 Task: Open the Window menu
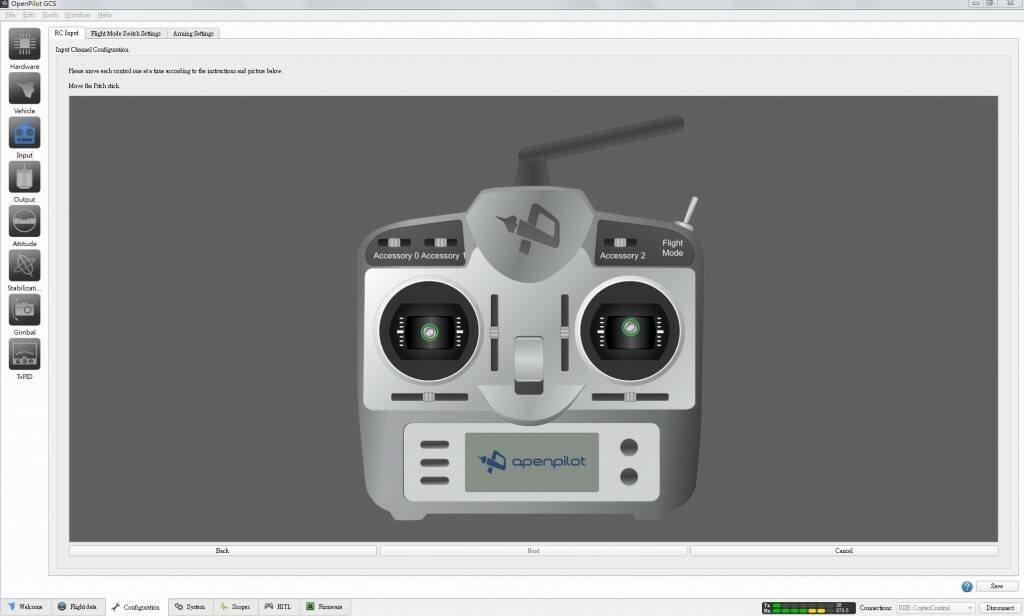click(78, 15)
